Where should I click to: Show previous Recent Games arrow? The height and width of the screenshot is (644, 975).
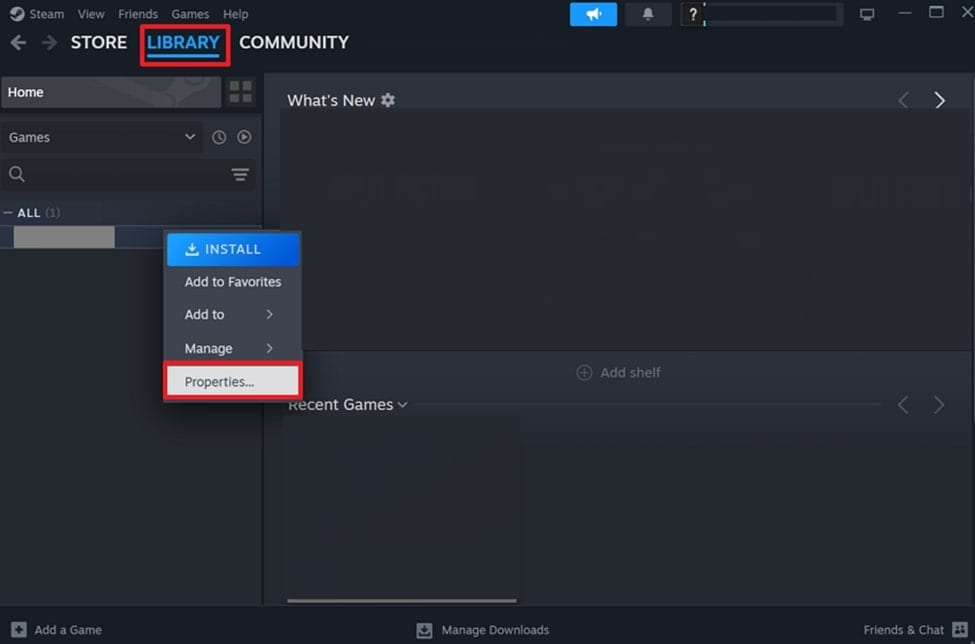click(x=903, y=405)
